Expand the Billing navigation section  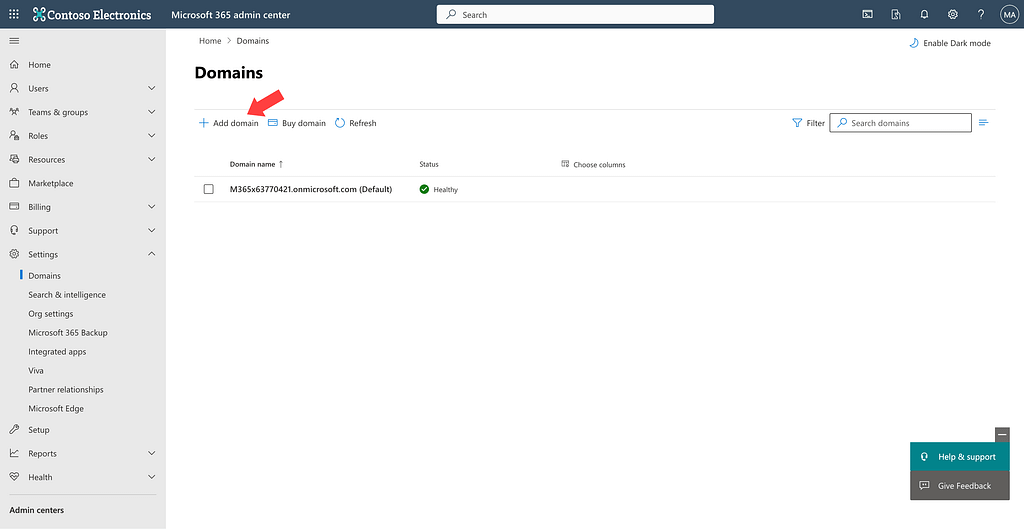(151, 207)
